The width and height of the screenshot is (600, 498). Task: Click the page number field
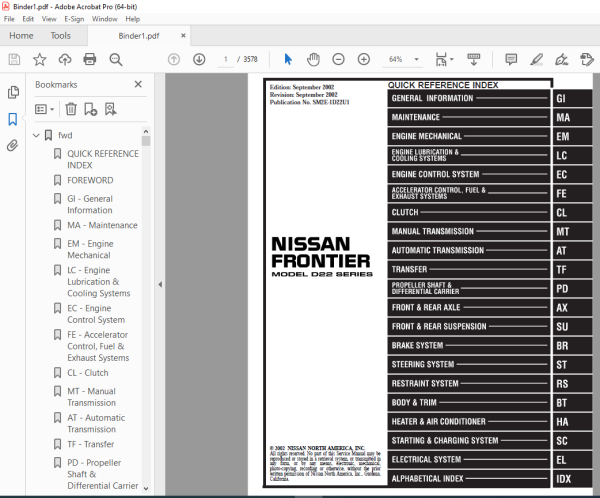(225, 59)
